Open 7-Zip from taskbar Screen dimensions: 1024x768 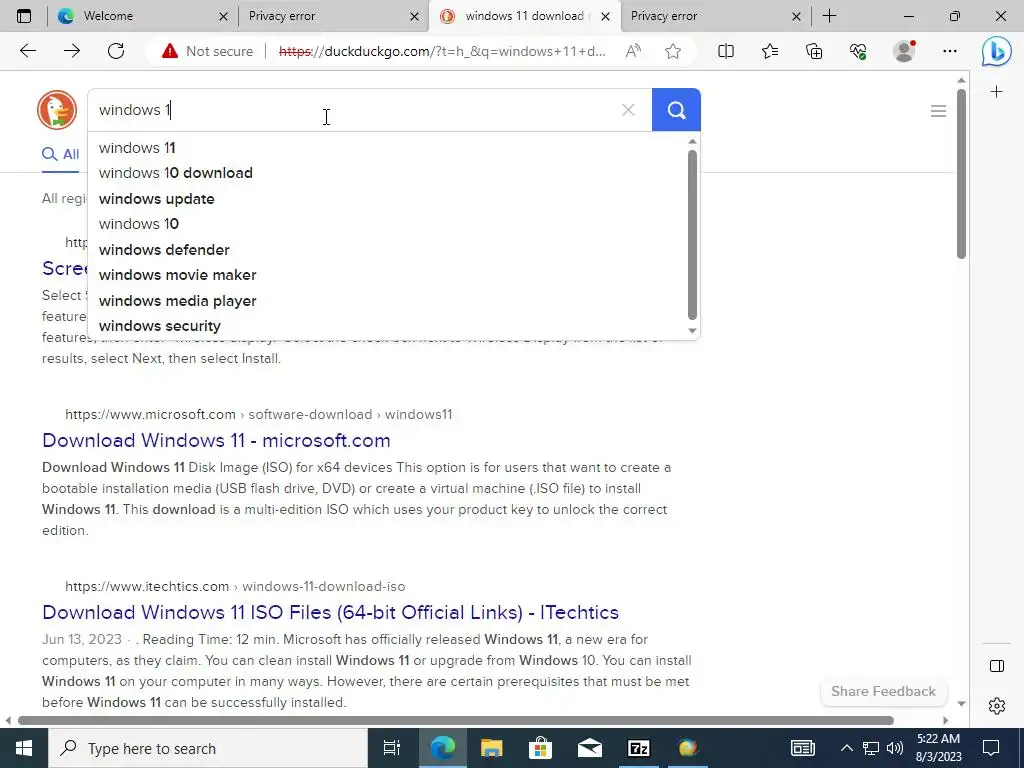click(x=639, y=748)
